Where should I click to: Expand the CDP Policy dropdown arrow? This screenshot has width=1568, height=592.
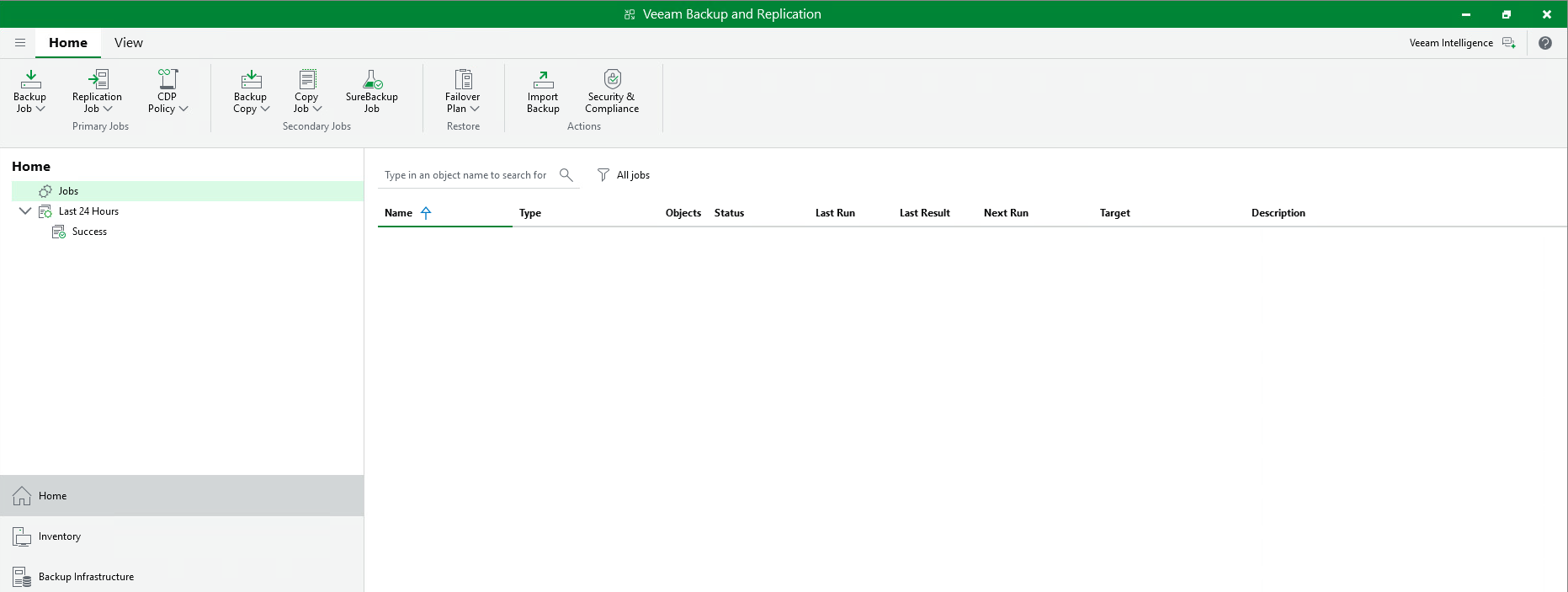183,109
